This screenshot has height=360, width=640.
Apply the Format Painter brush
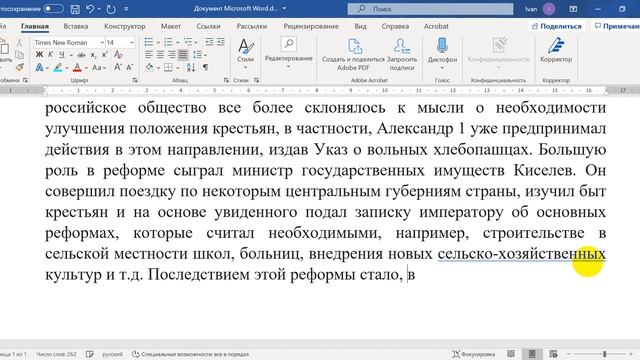pyautogui.click(x=19, y=67)
